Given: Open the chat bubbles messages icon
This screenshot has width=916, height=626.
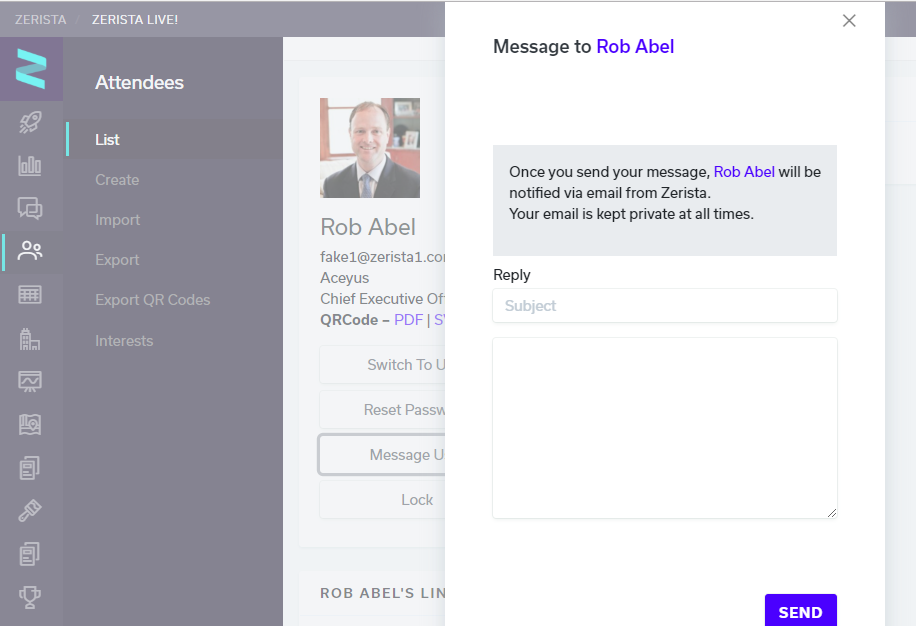Looking at the screenshot, I should coord(30,208).
